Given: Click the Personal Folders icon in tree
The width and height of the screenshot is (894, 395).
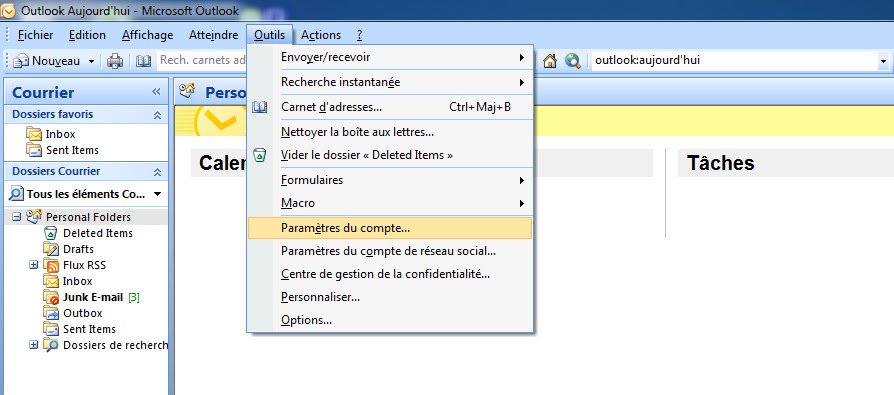Looking at the screenshot, I should (x=34, y=217).
